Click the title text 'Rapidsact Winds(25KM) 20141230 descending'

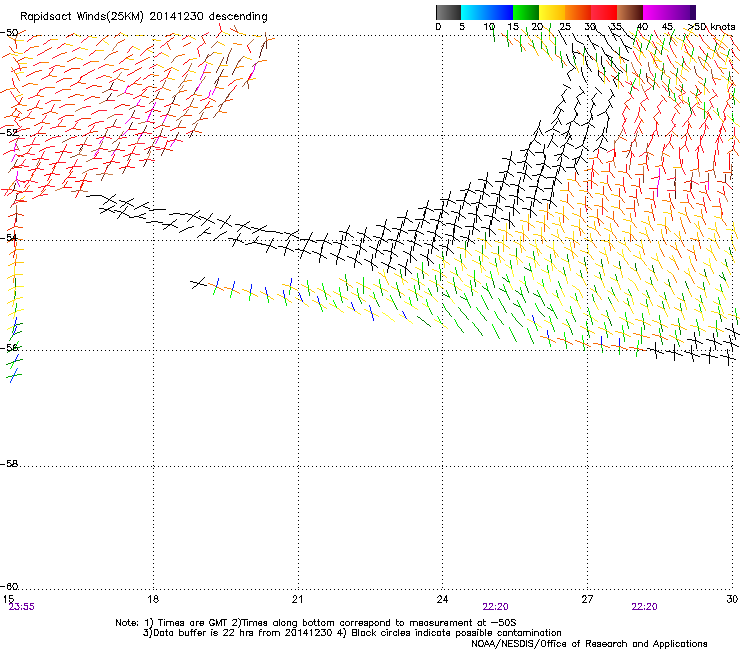tap(144, 17)
